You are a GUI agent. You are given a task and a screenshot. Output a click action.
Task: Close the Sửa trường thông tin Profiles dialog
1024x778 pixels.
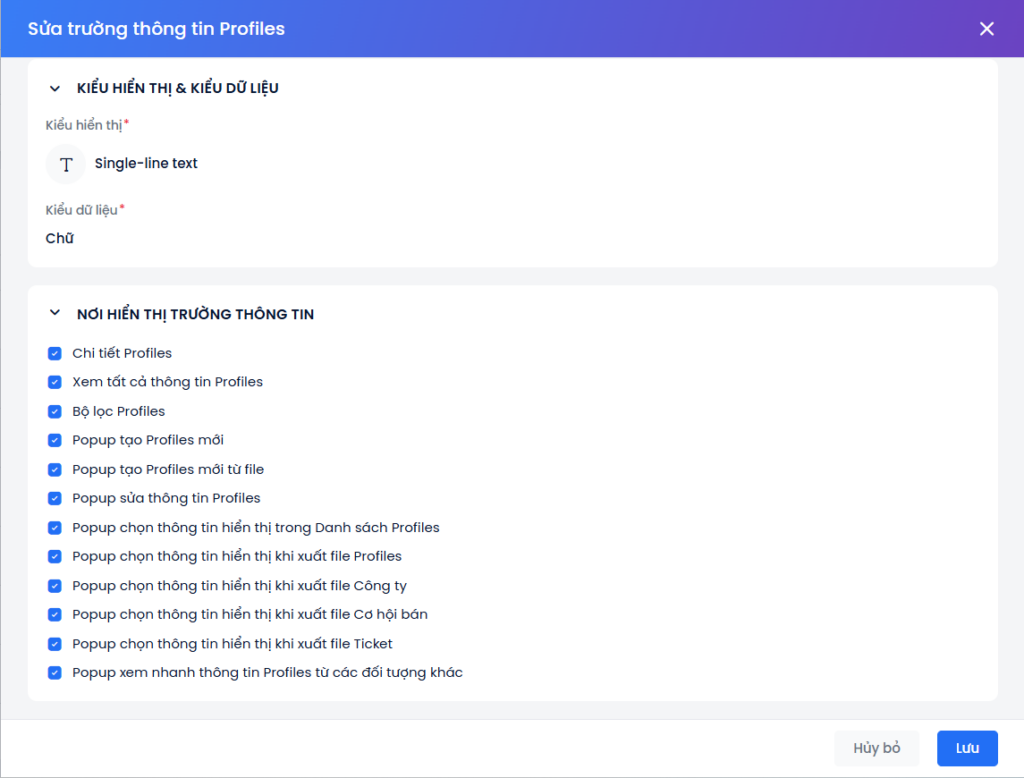[x=986, y=29]
